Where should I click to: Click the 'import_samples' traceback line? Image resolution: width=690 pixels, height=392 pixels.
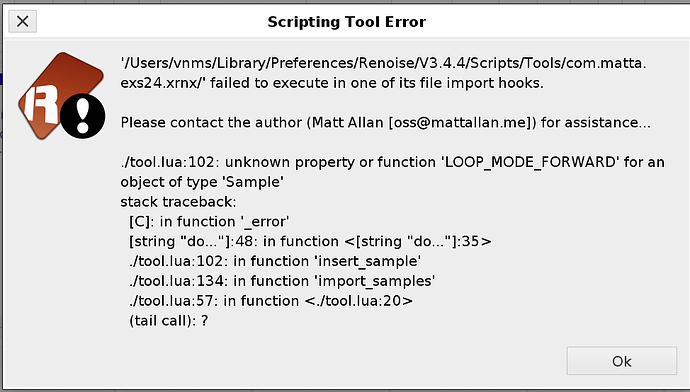(x=282, y=281)
